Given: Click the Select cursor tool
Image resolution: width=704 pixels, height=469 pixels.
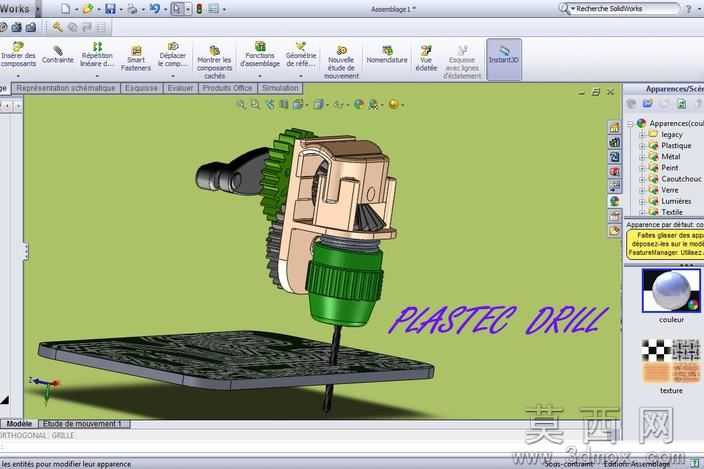Looking at the screenshot, I should coord(177,9).
